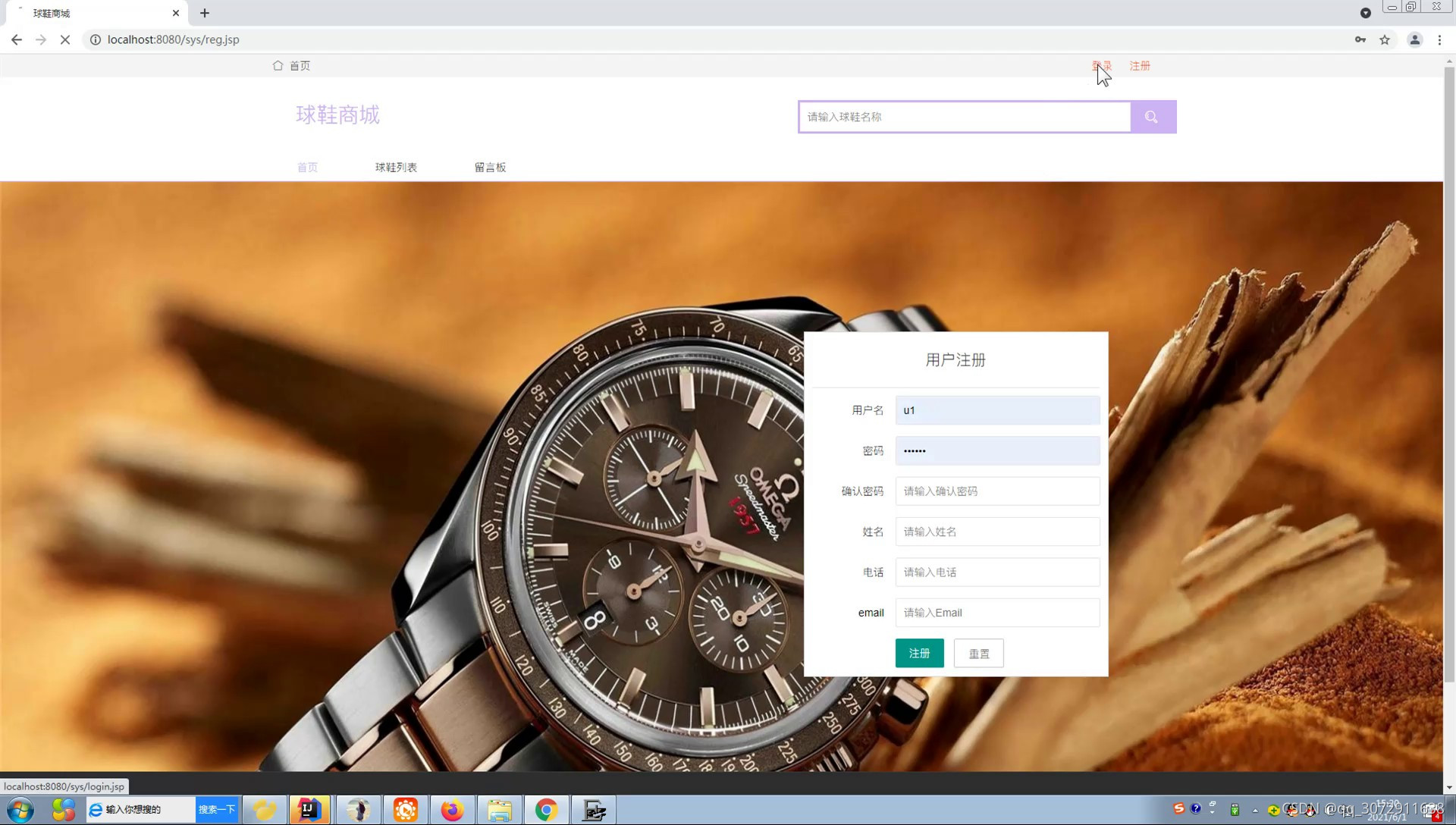The width and height of the screenshot is (1456, 825).
Task: Click the 登录 login link
Action: pos(1102,66)
